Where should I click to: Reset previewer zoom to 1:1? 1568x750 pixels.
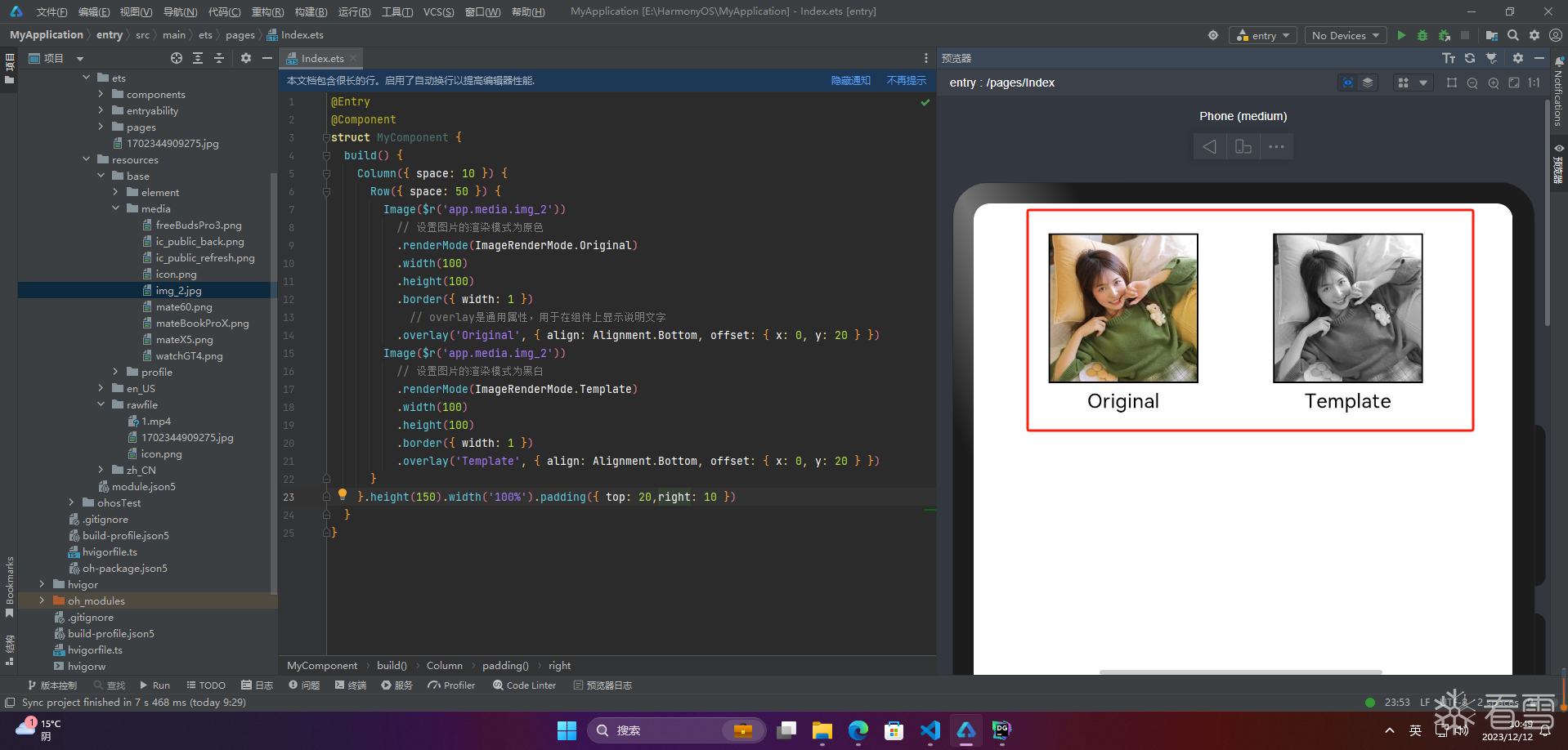tap(1534, 83)
